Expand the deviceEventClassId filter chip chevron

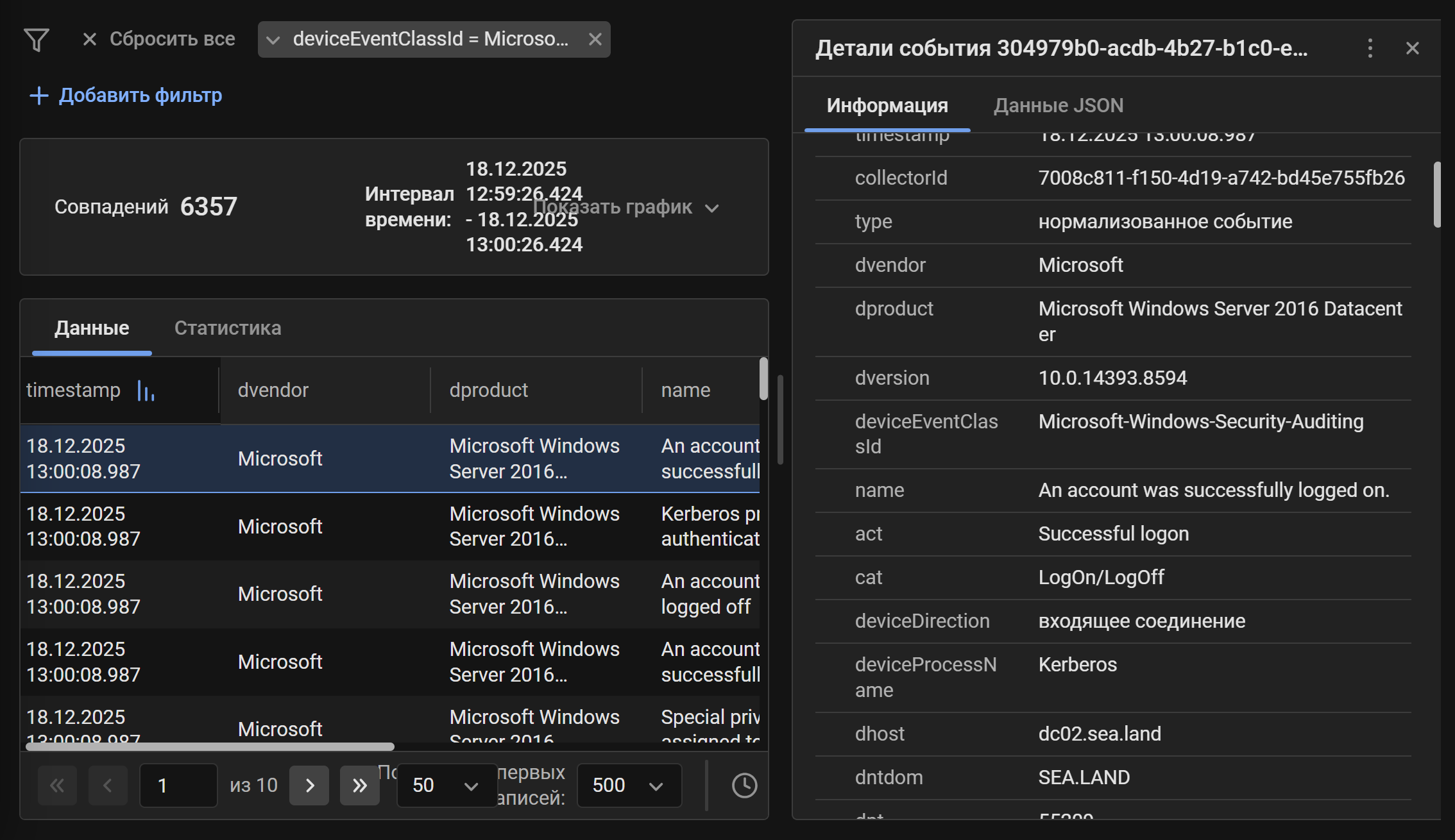coord(274,39)
